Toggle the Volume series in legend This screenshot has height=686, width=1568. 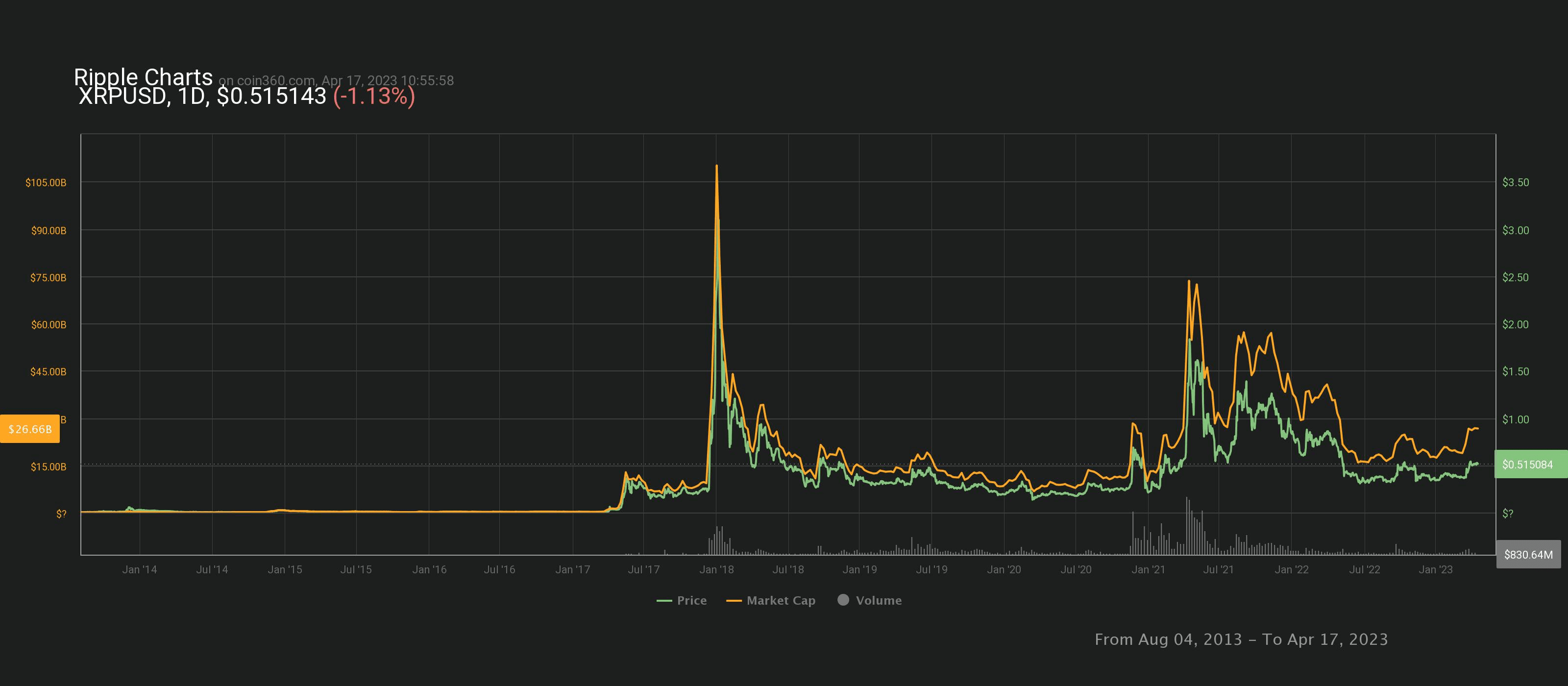tap(870, 600)
